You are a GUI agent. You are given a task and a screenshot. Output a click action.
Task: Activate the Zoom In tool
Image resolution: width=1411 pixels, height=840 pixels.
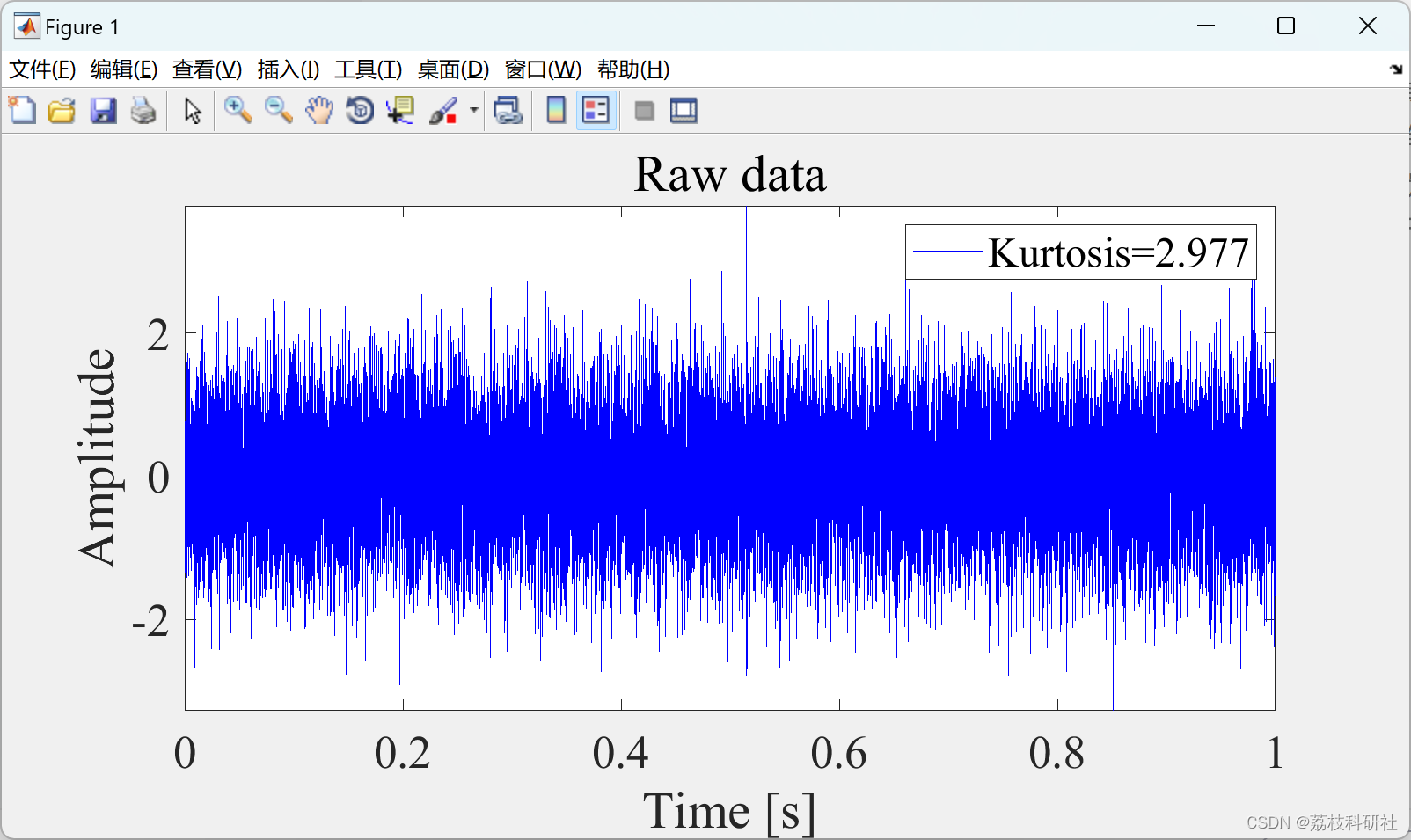(x=238, y=111)
